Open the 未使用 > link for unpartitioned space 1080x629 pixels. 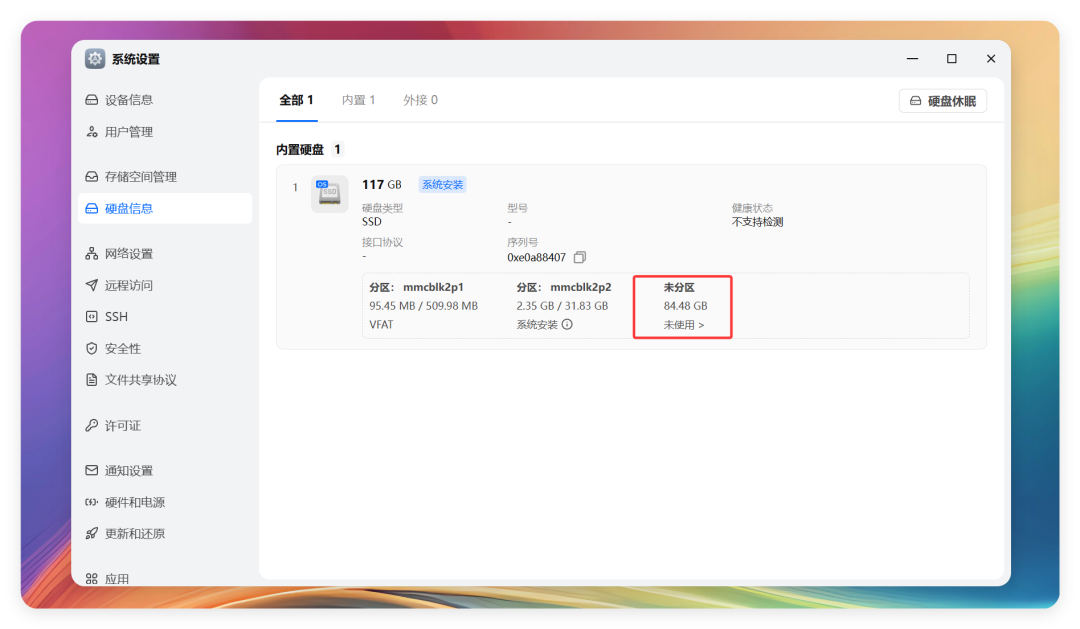684,324
